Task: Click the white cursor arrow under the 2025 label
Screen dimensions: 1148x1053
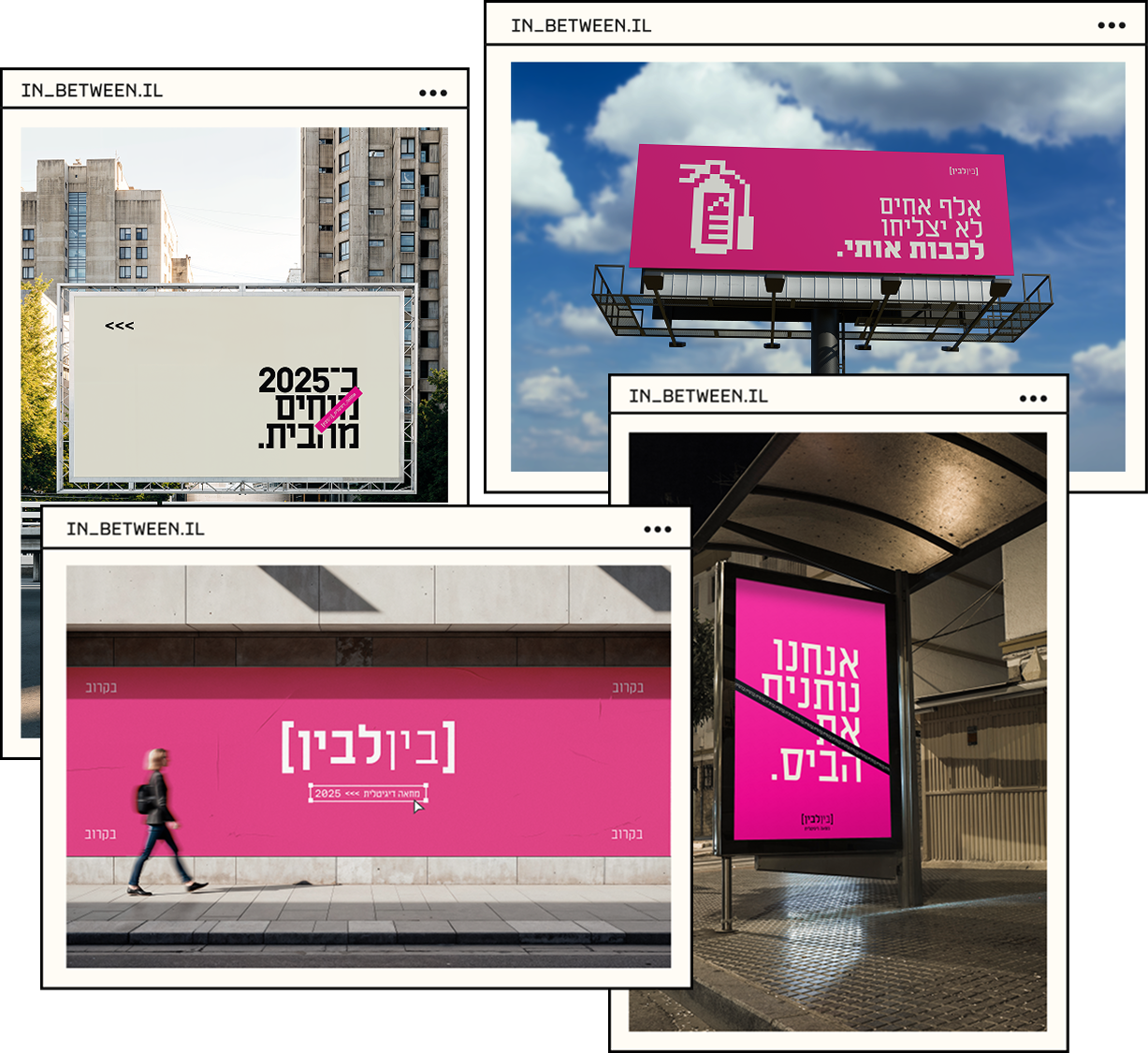Action: tap(416, 805)
